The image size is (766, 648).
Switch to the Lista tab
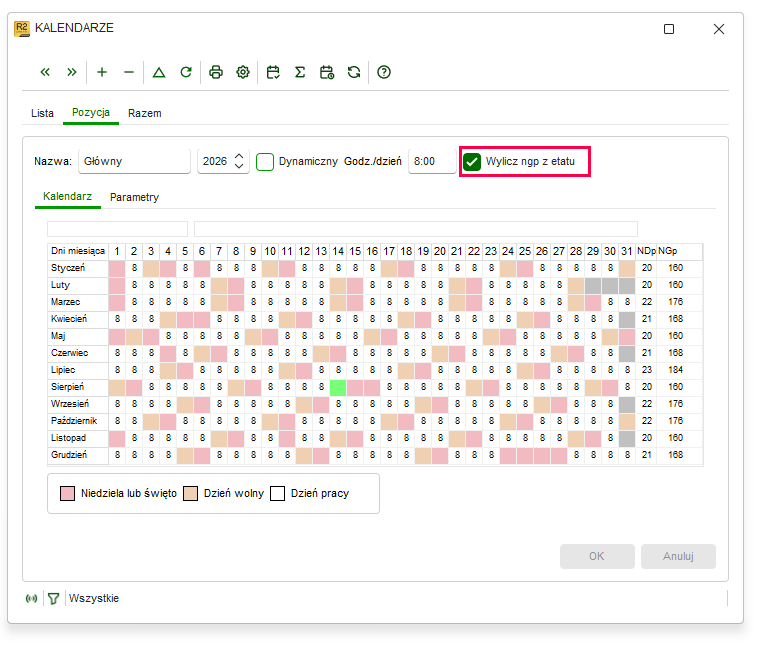(x=43, y=113)
